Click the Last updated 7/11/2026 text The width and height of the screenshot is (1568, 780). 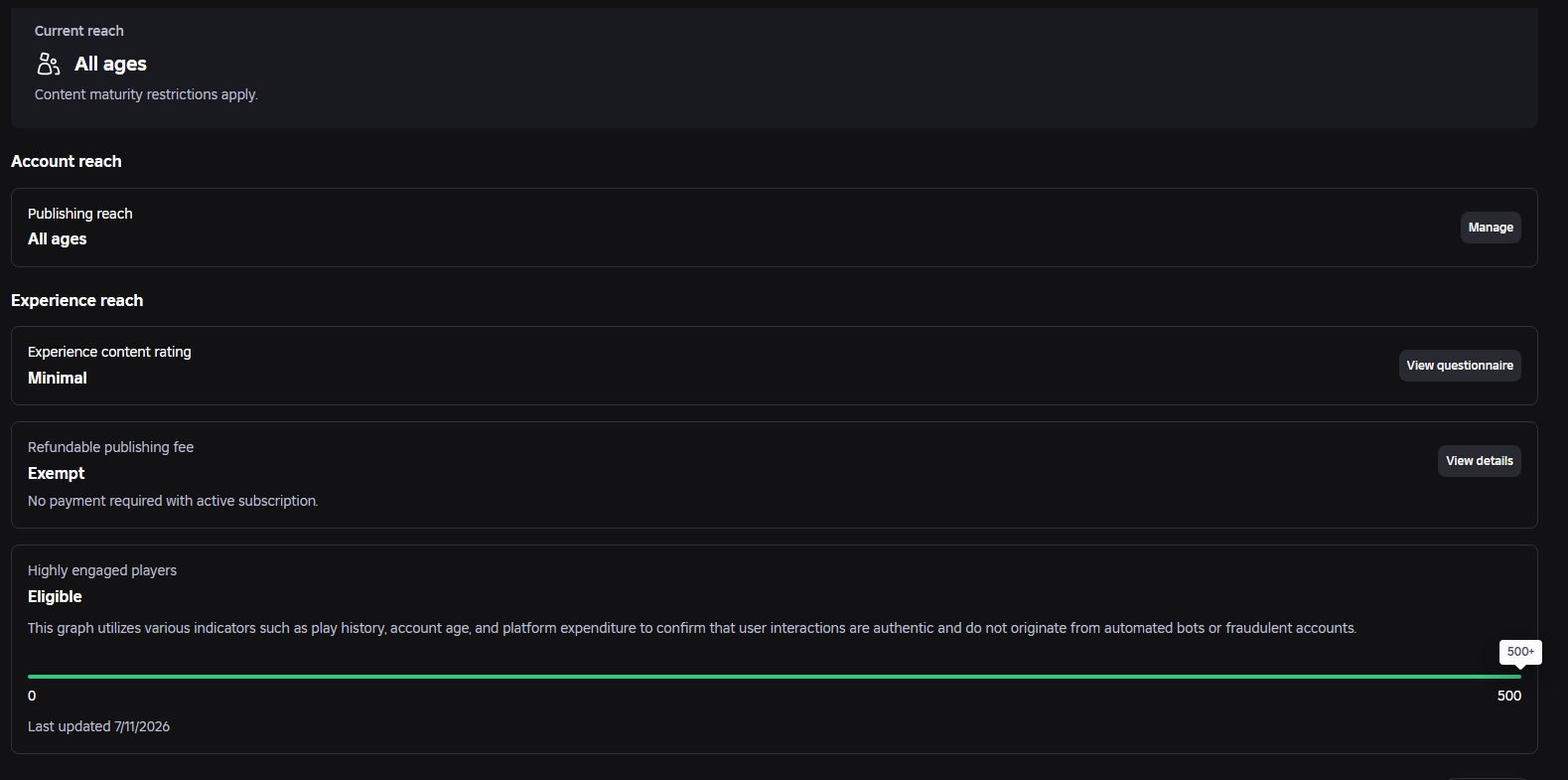point(98,726)
